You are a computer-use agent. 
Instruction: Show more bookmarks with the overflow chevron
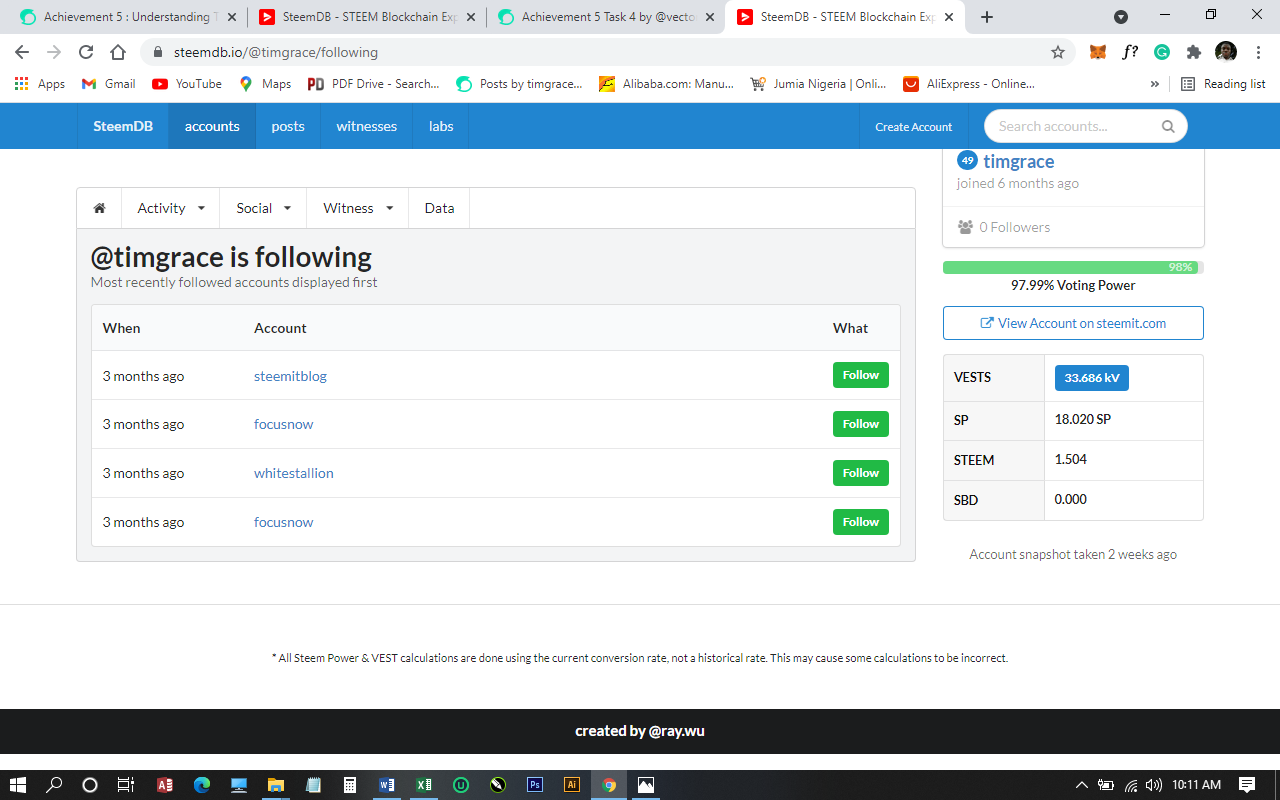[x=1155, y=84]
